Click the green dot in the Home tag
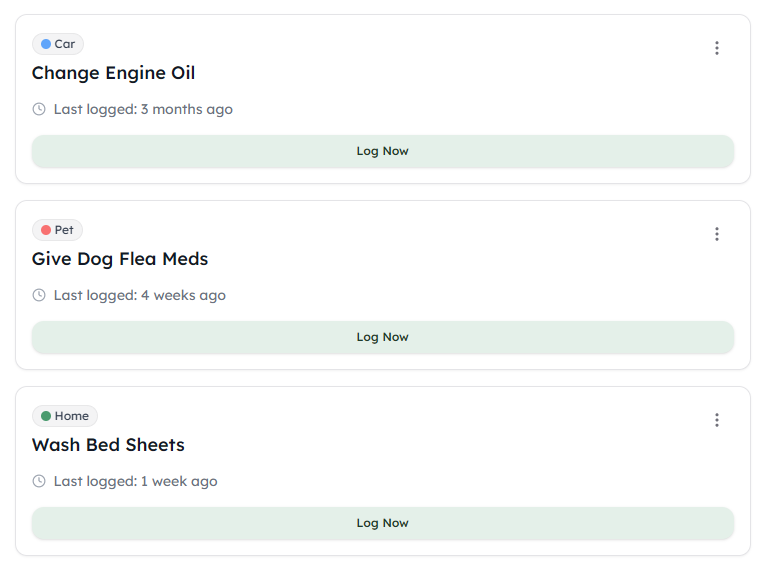 point(46,416)
